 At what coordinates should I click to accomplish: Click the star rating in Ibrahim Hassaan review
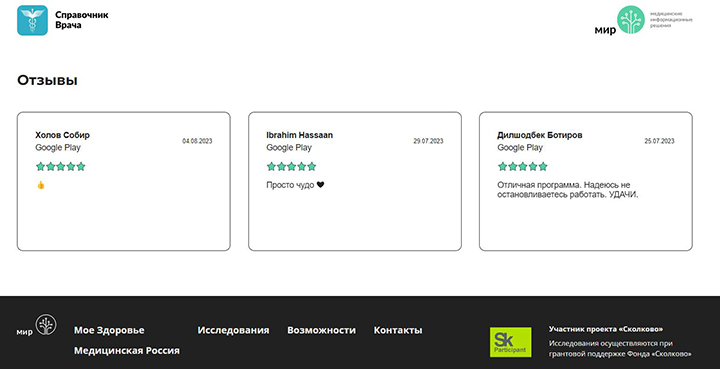coord(292,166)
